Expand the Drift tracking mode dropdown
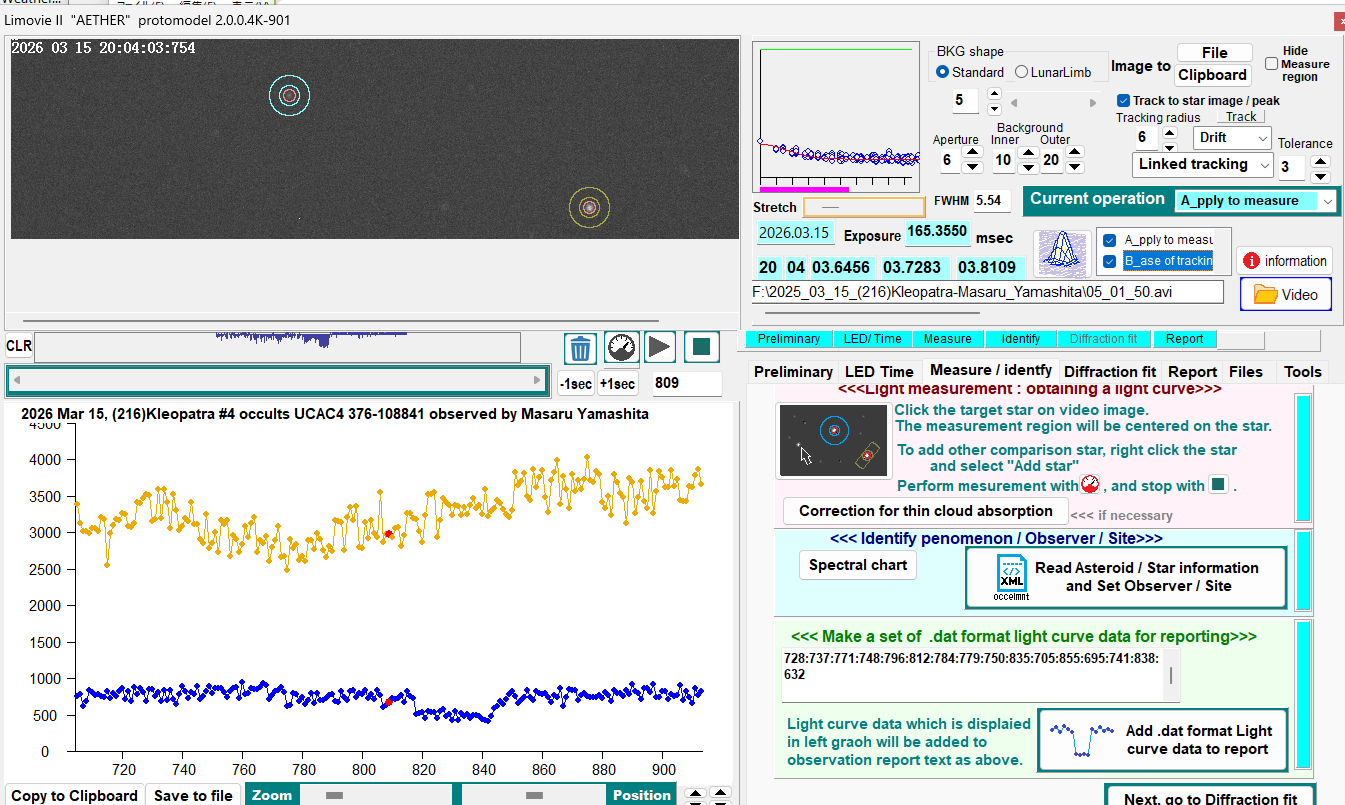 coord(1260,138)
